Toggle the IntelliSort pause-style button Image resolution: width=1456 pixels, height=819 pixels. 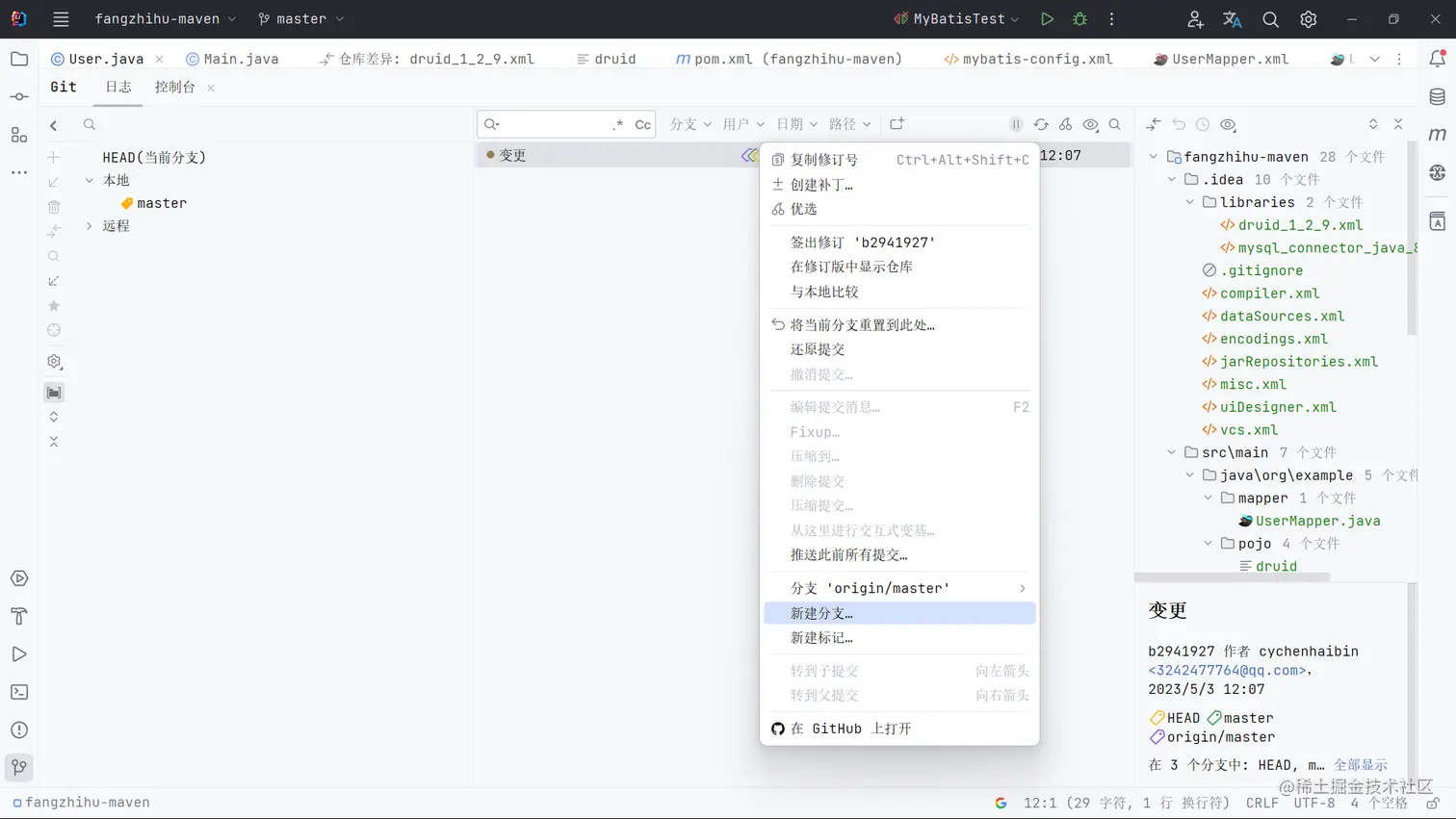coord(1016,124)
